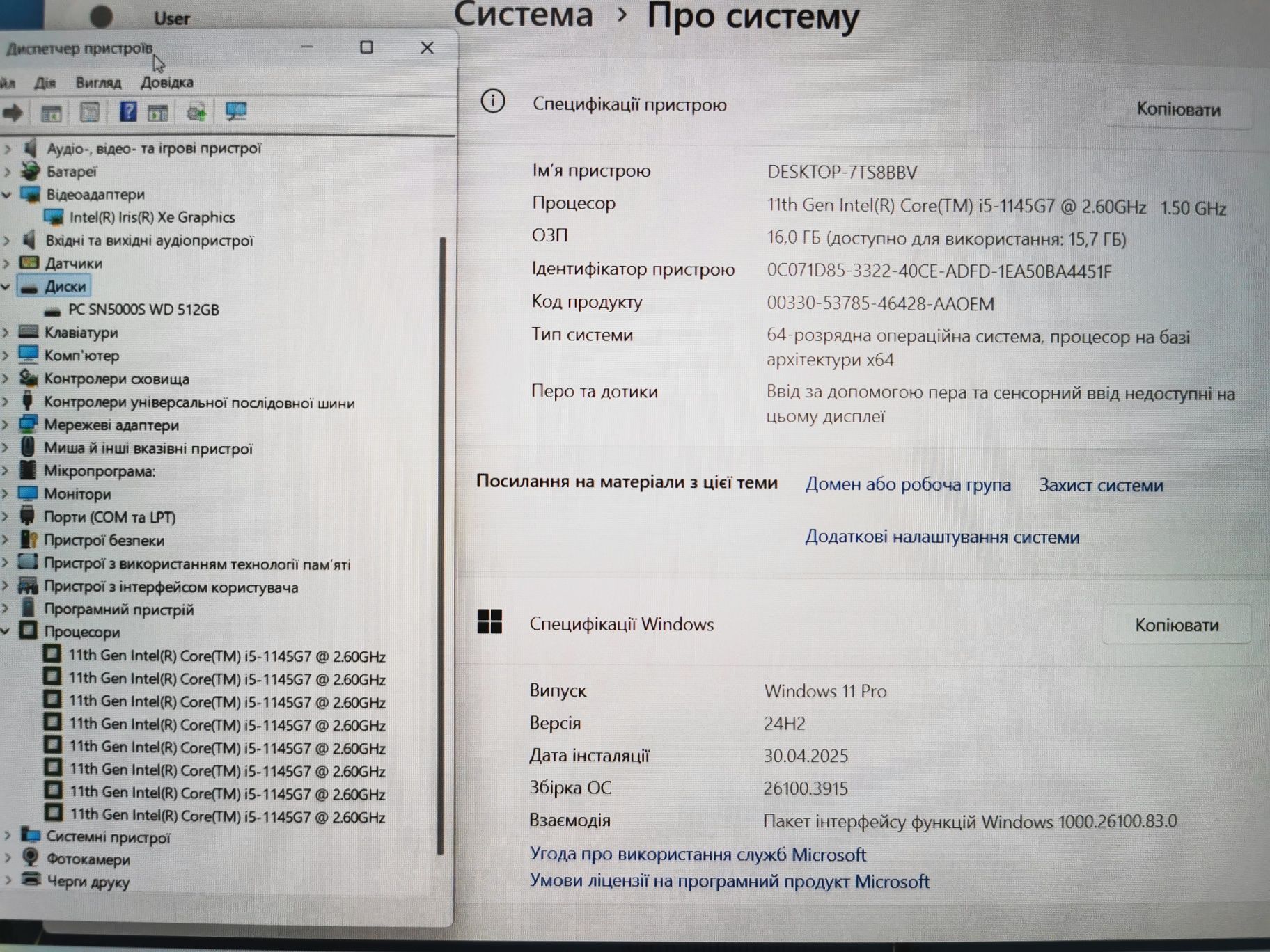Click the Фотокамери icon
This screenshot has height=952, width=1270.
[30, 857]
